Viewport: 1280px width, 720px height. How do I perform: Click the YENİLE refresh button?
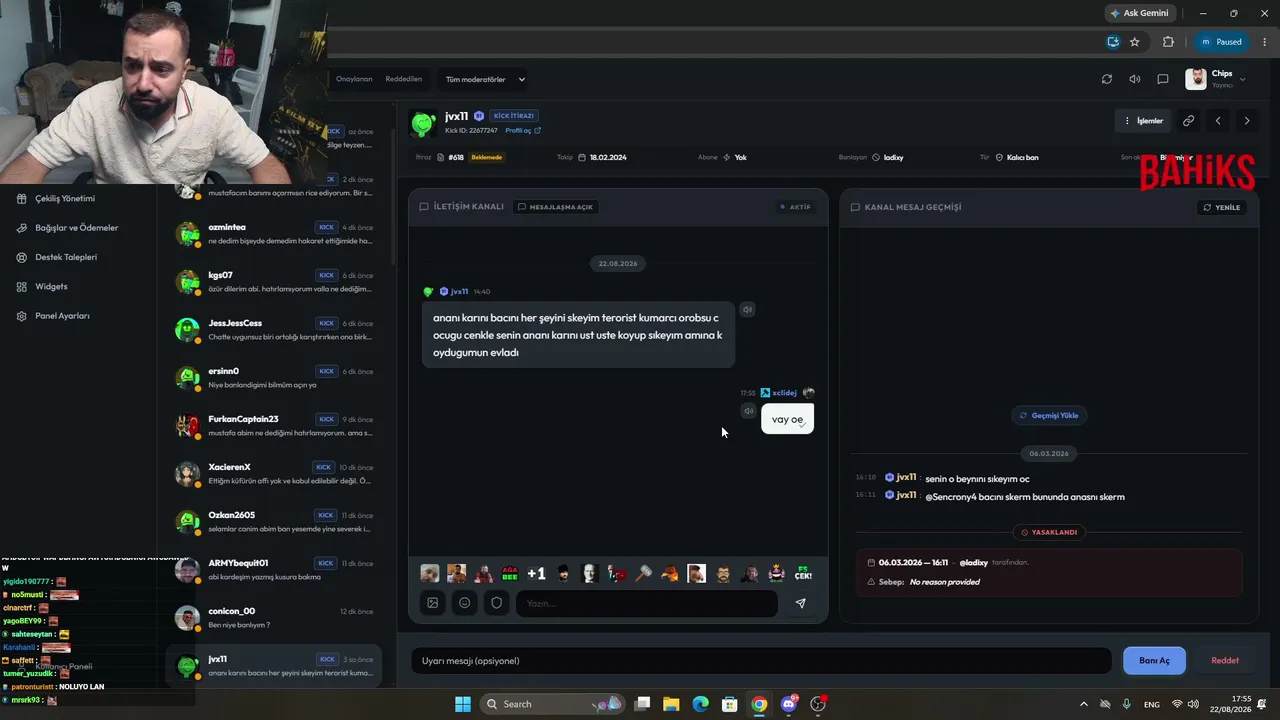click(x=1222, y=207)
